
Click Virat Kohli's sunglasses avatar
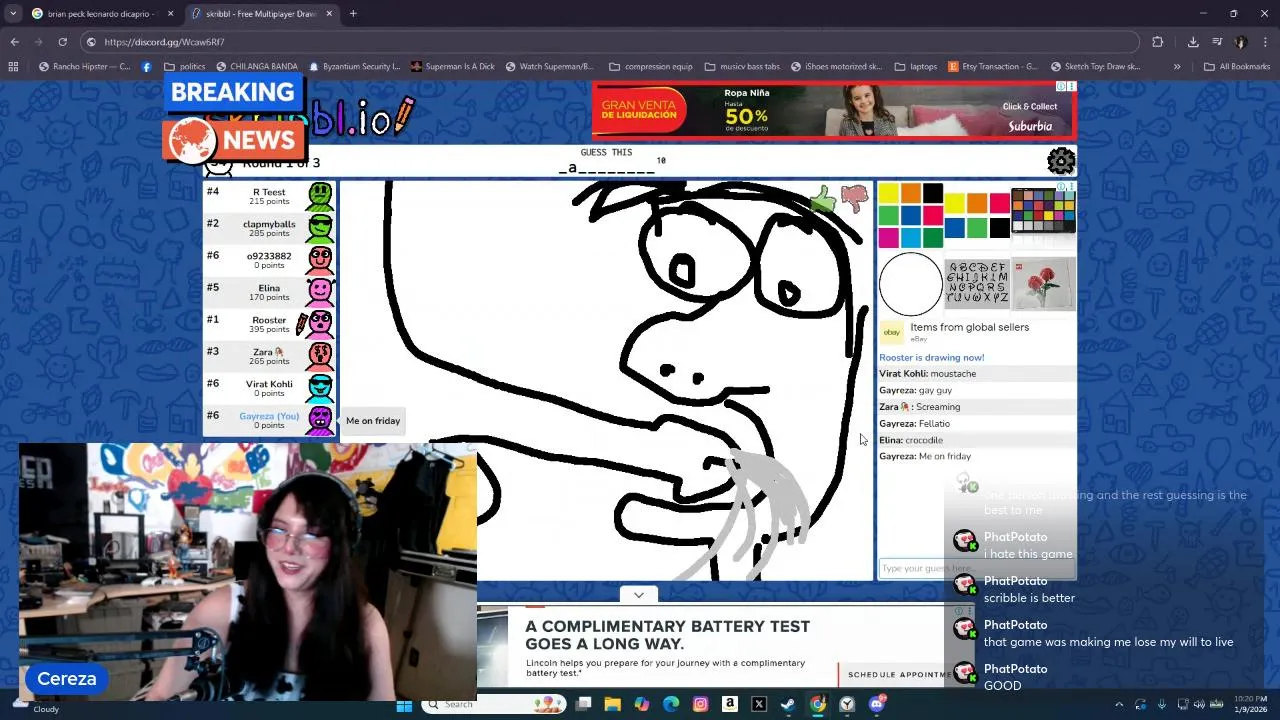pyautogui.click(x=320, y=388)
